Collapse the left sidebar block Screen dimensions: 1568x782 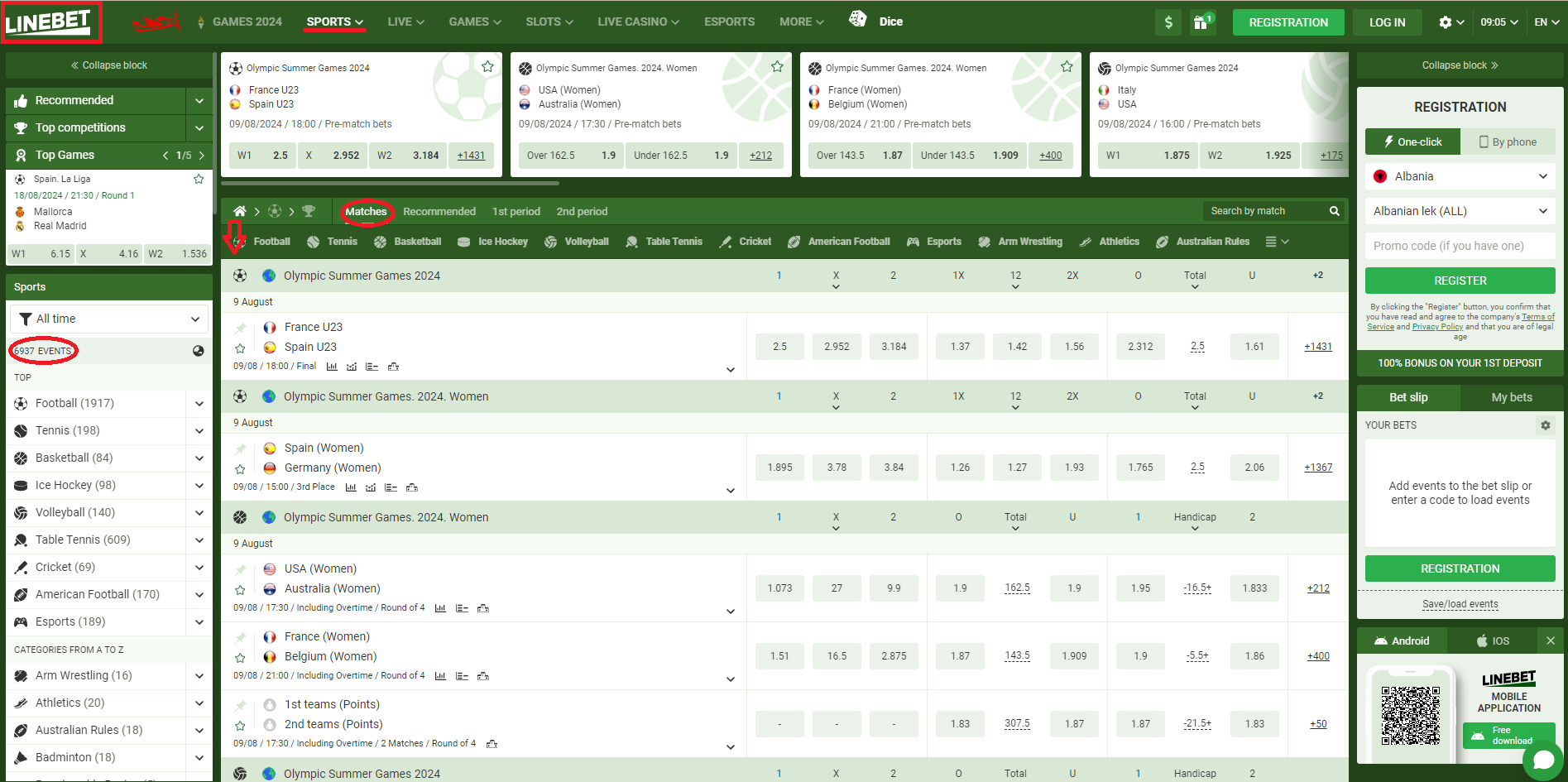pos(108,65)
